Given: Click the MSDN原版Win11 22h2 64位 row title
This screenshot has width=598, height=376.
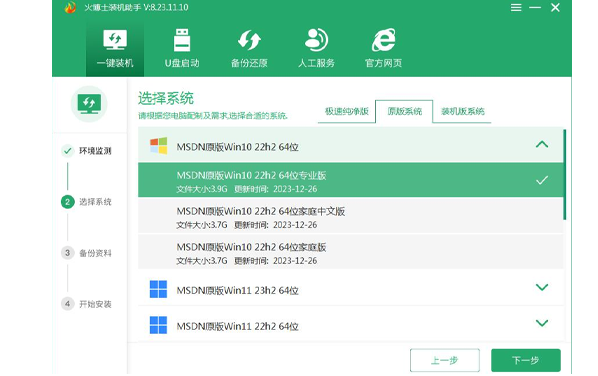Looking at the screenshot, I should 237,326.
